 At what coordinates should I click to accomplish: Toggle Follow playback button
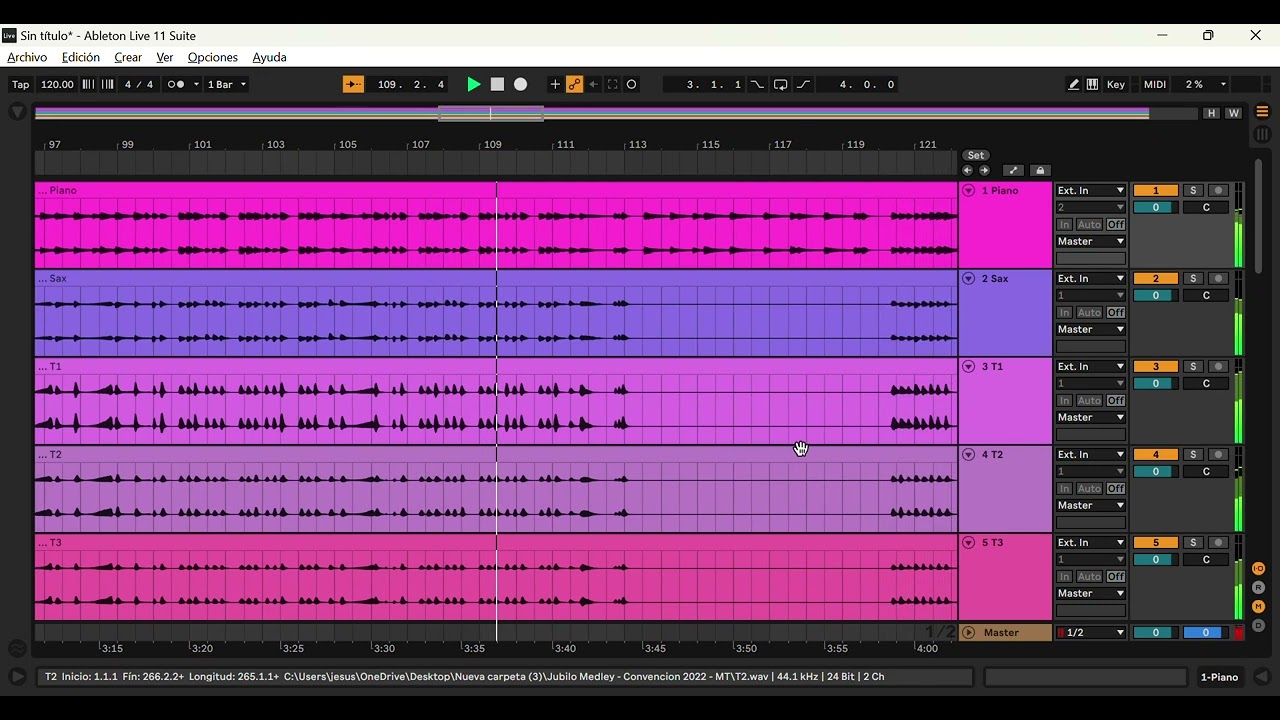click(x=353, y=85)
